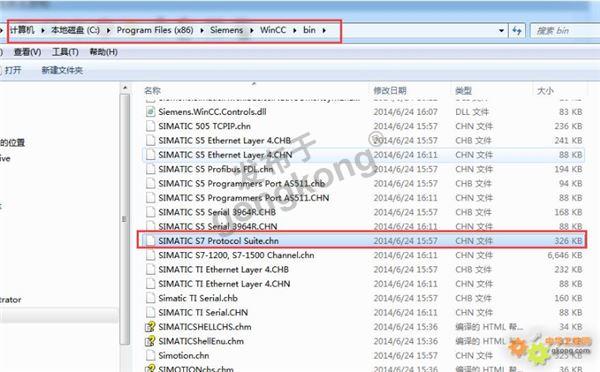Image resolution: width=600 pixels, height=372 pixels.
Task: Go to 计算机 in the address path
Action: coord(22,30)
